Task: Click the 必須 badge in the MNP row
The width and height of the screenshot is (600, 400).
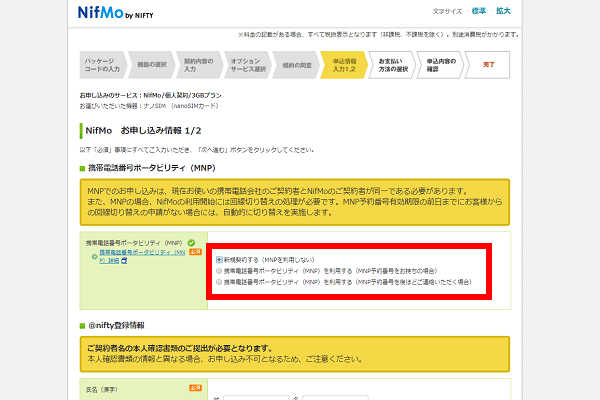Action: click(195, 252)
